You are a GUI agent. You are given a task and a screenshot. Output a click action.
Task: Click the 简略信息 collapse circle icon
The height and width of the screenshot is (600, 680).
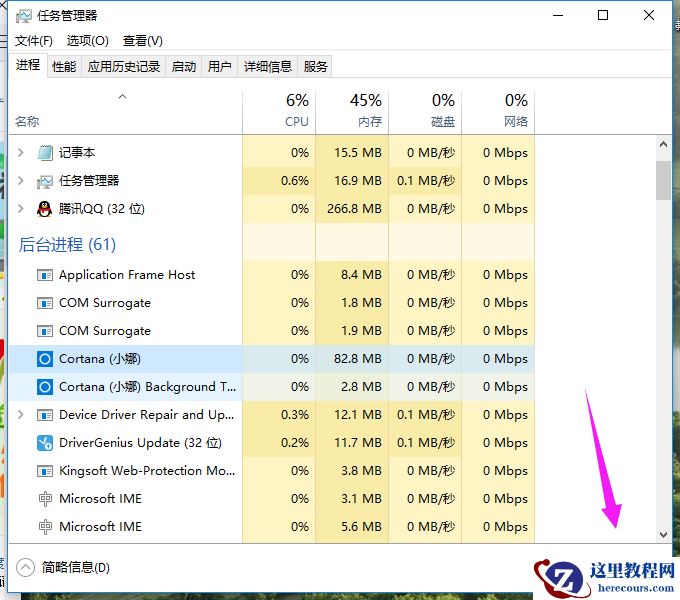pos(25,567)
